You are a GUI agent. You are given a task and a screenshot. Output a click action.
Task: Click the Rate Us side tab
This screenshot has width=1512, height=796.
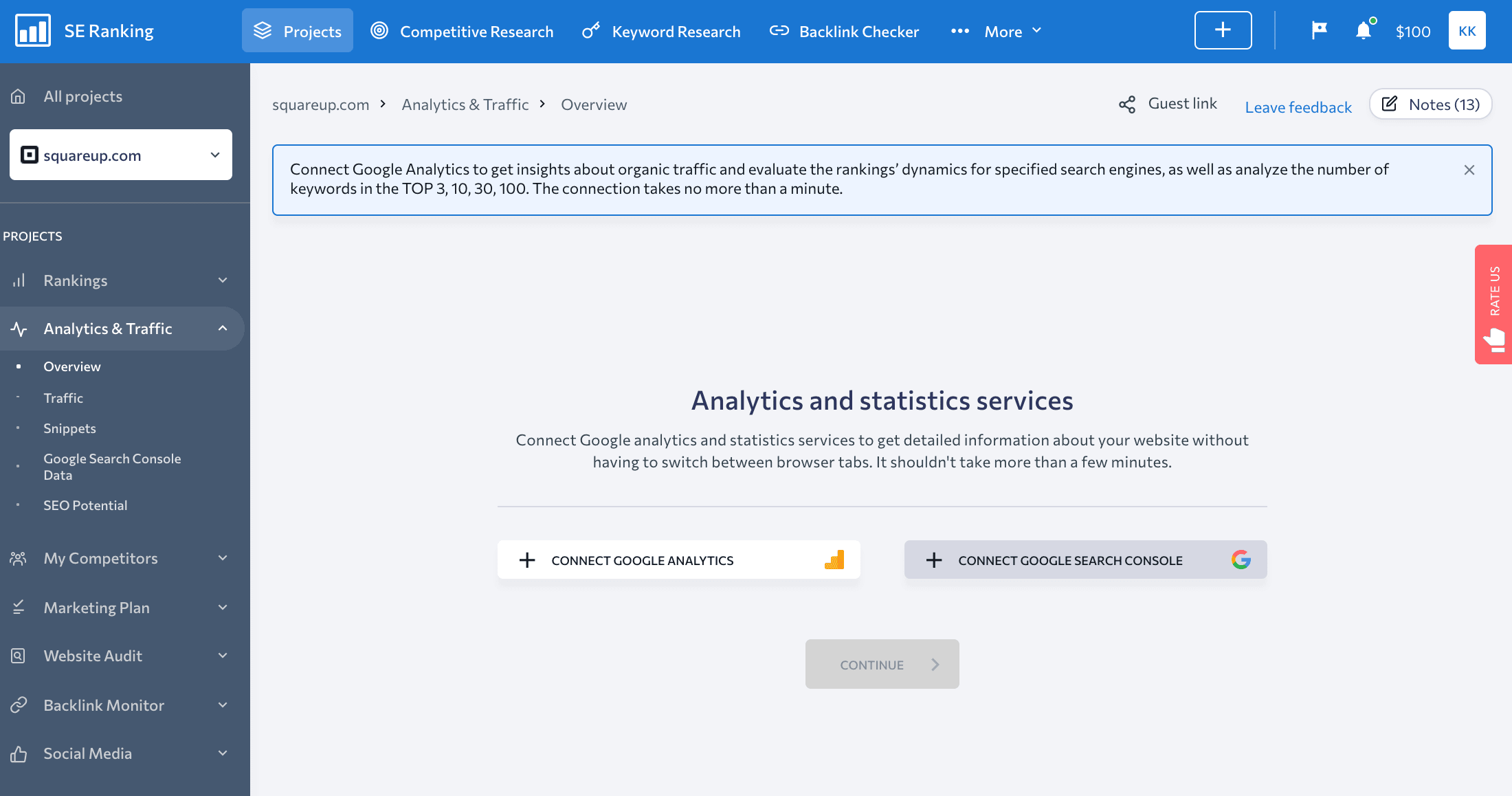click(1493, 304)
